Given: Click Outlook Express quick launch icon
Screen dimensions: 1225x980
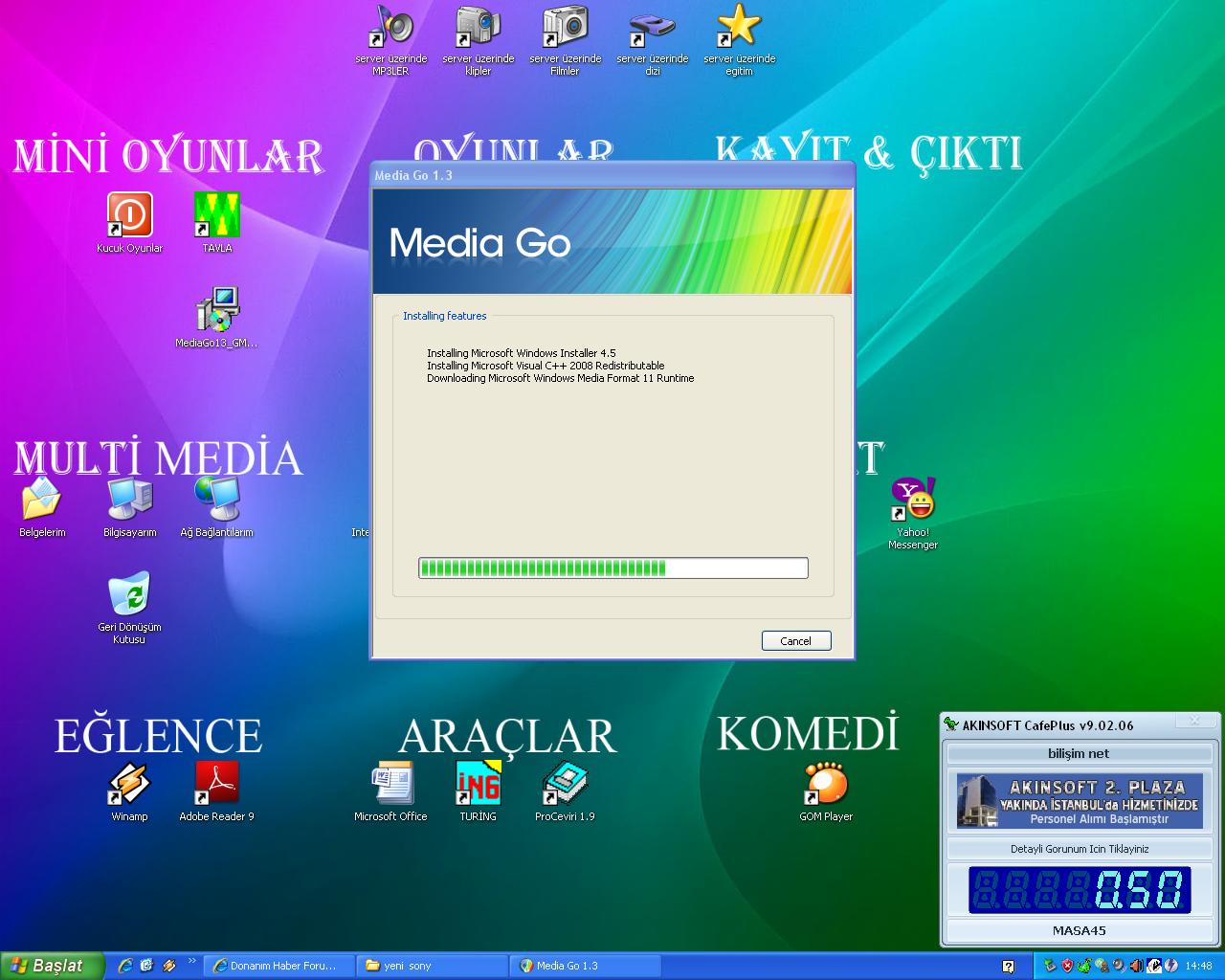Looking at the screenshot, I should coord(146,966).
